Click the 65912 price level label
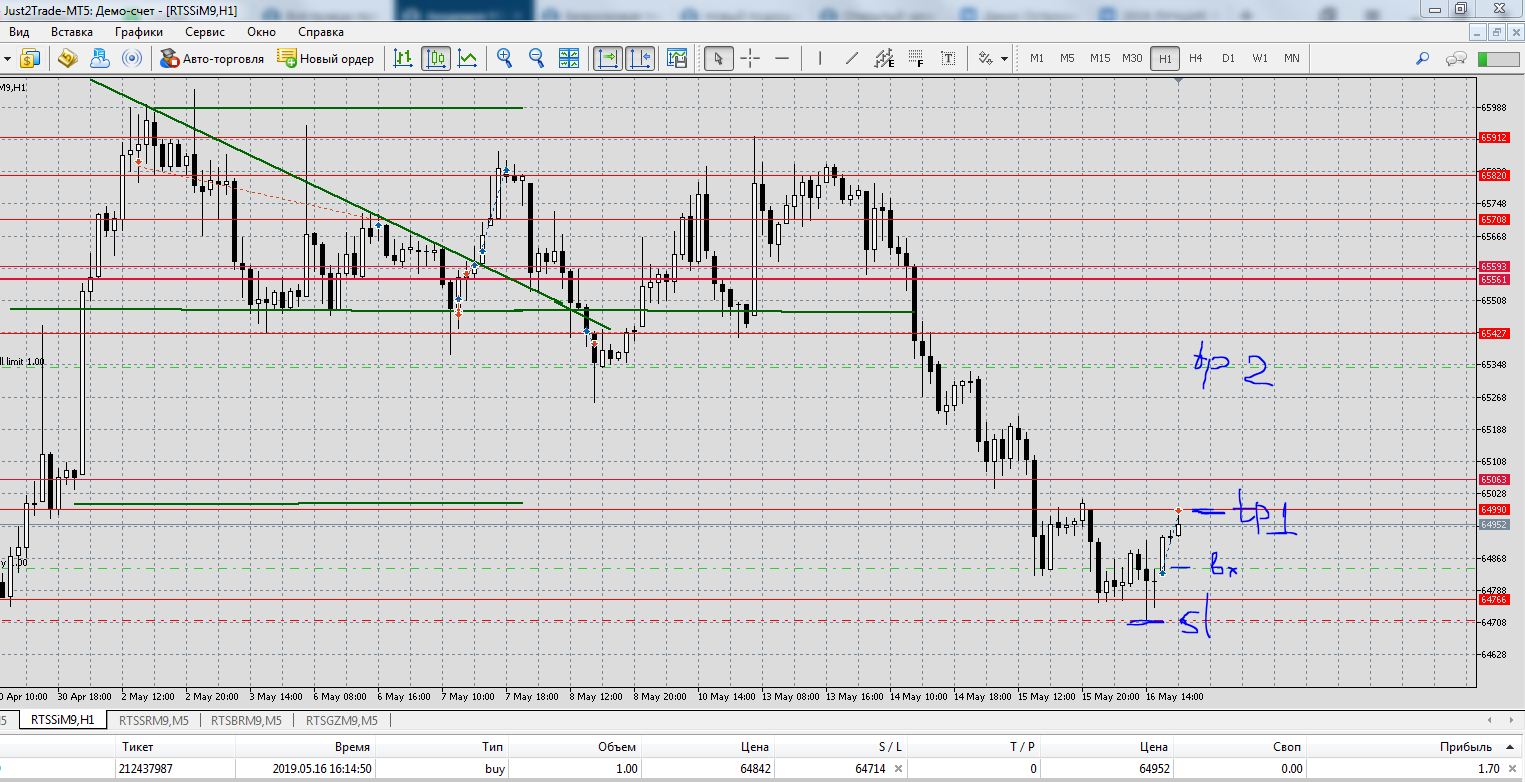 (1494, 138)
